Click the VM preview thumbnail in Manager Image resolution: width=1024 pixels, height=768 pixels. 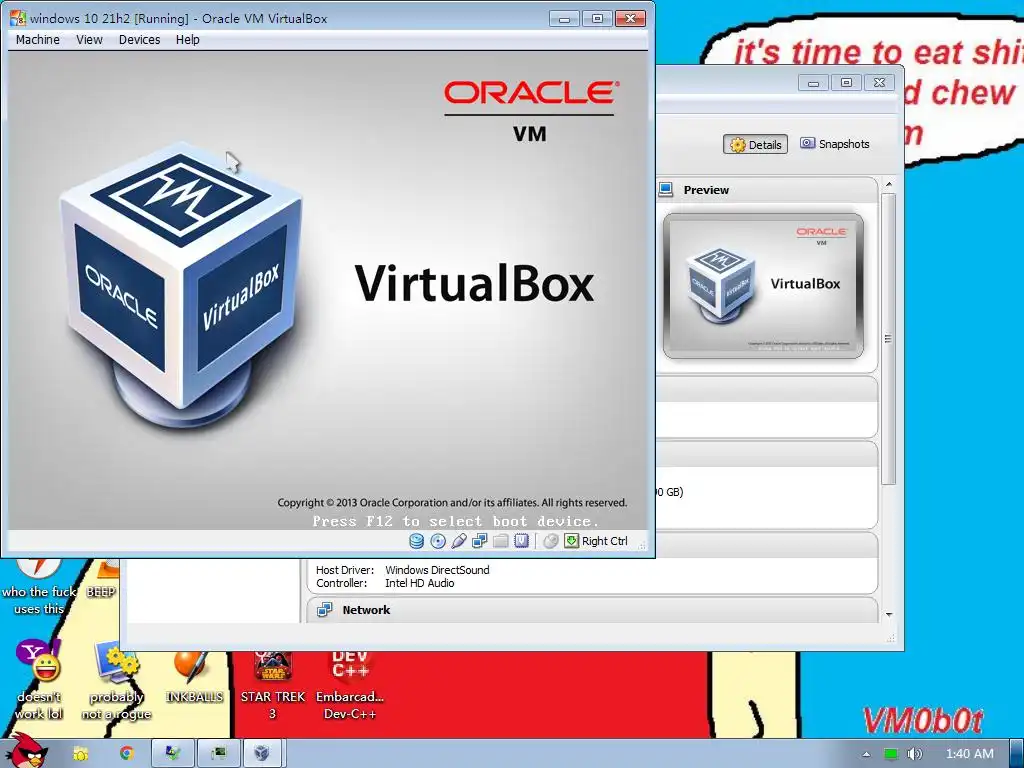(x=763, y=286)
